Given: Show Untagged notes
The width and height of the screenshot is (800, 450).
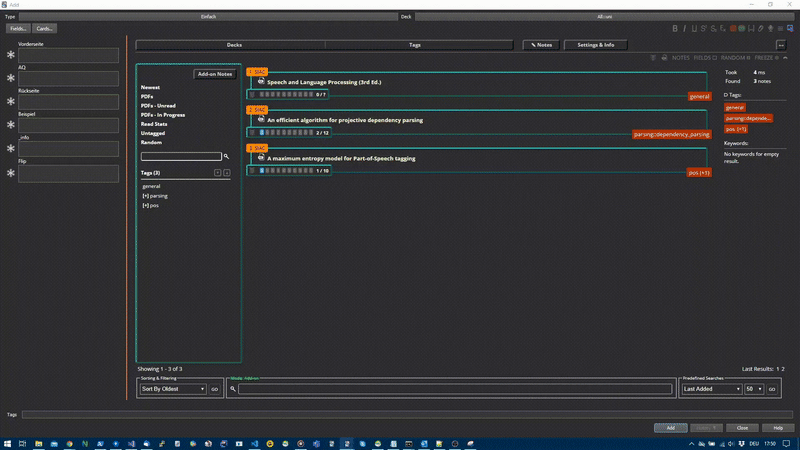Looking at the screenshot, I should coord(153,133).
